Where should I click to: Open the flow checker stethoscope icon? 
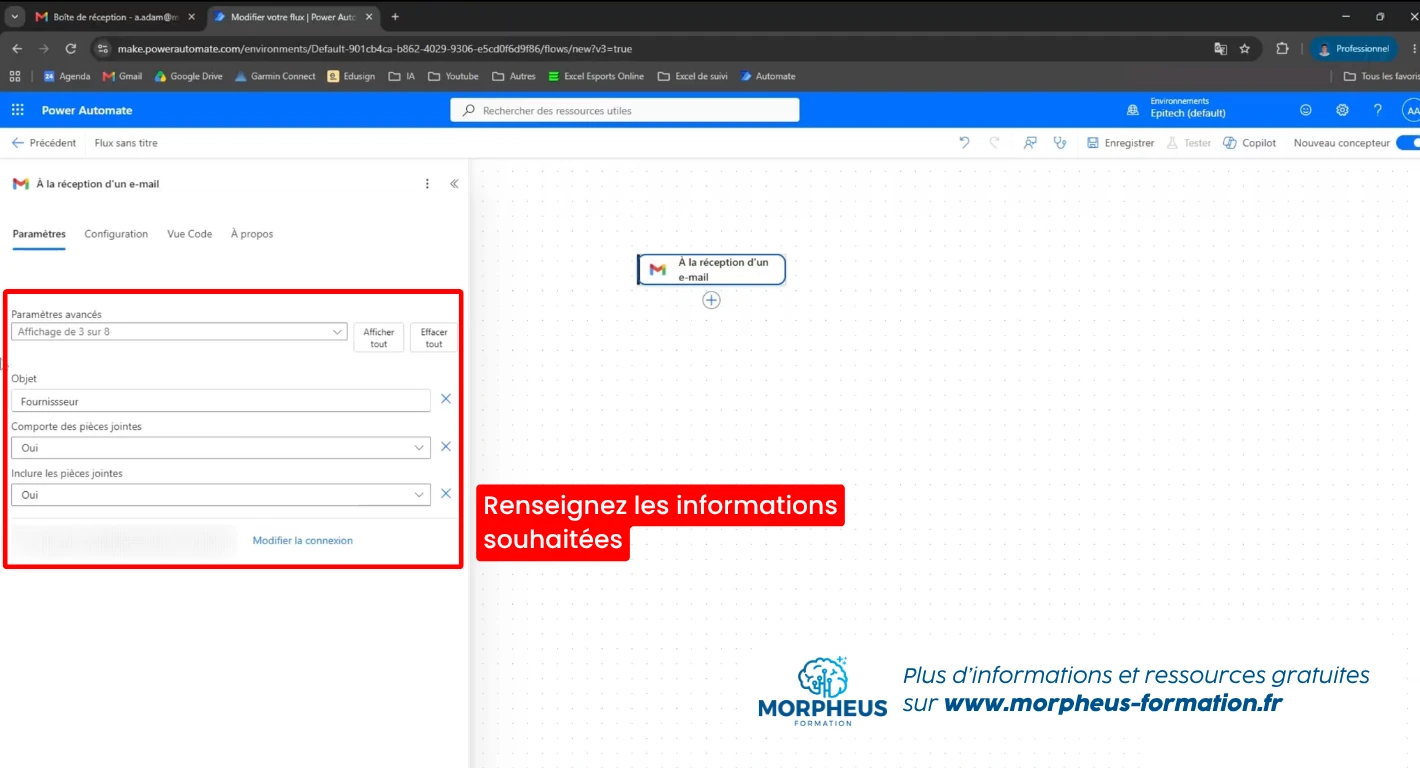tap(1060, 143)
